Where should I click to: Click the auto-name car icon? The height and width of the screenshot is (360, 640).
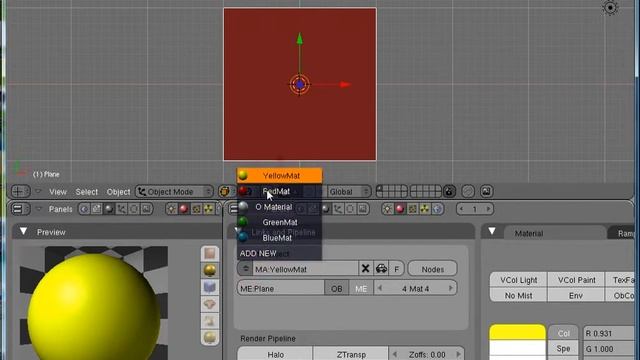click(381, 269)
